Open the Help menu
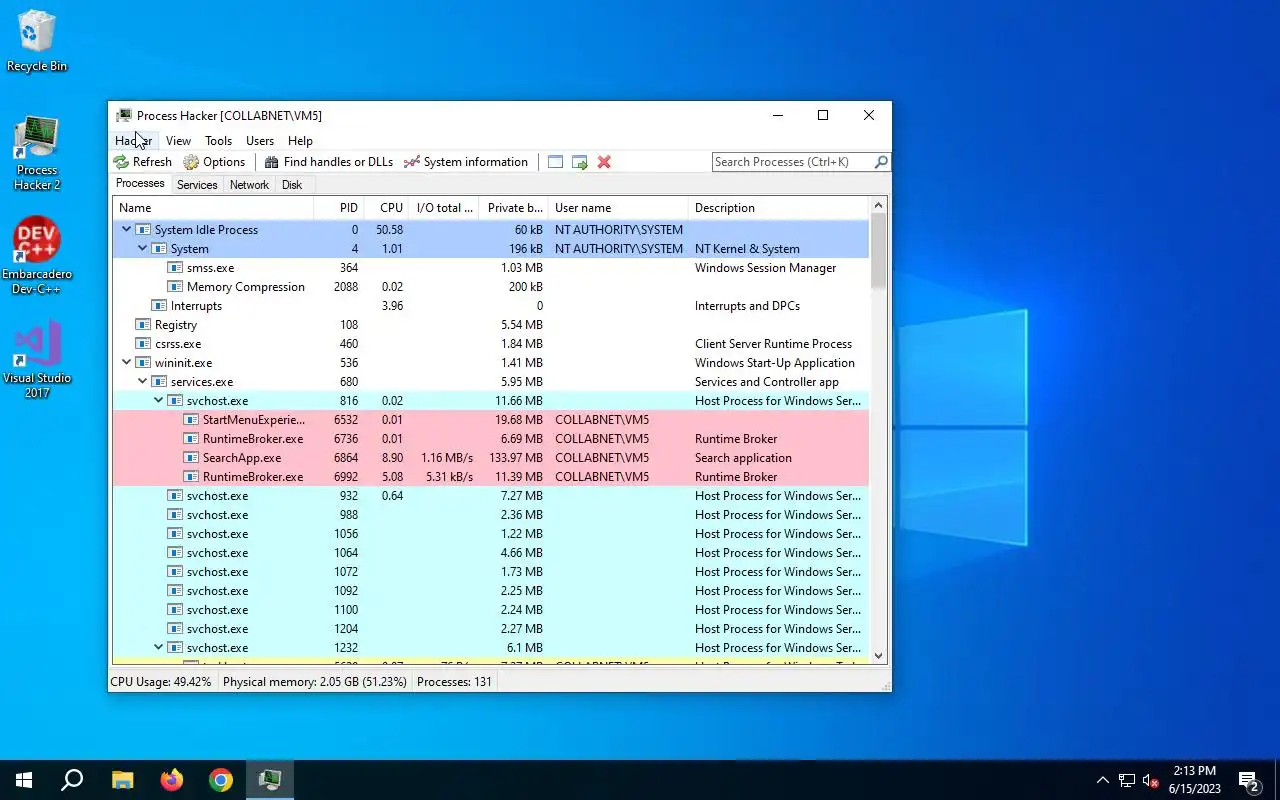1280x800 pixels. point(300,141)
